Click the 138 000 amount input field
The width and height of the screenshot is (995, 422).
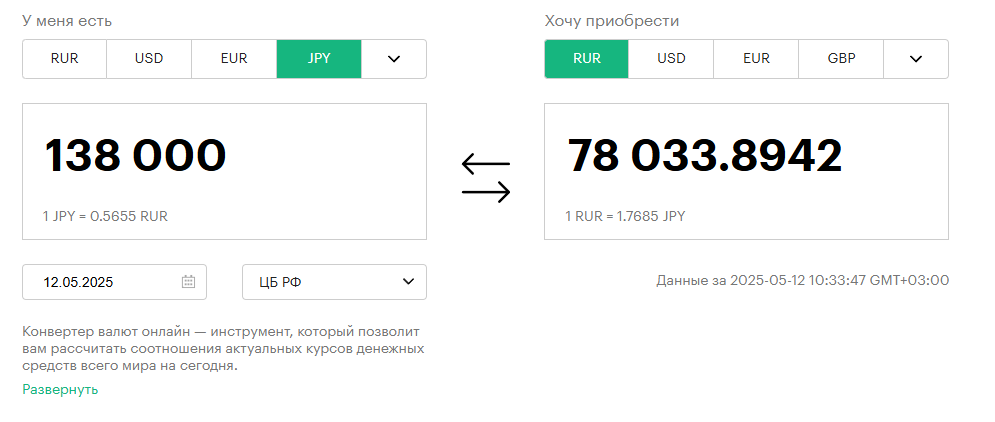(x=225, y=171)
